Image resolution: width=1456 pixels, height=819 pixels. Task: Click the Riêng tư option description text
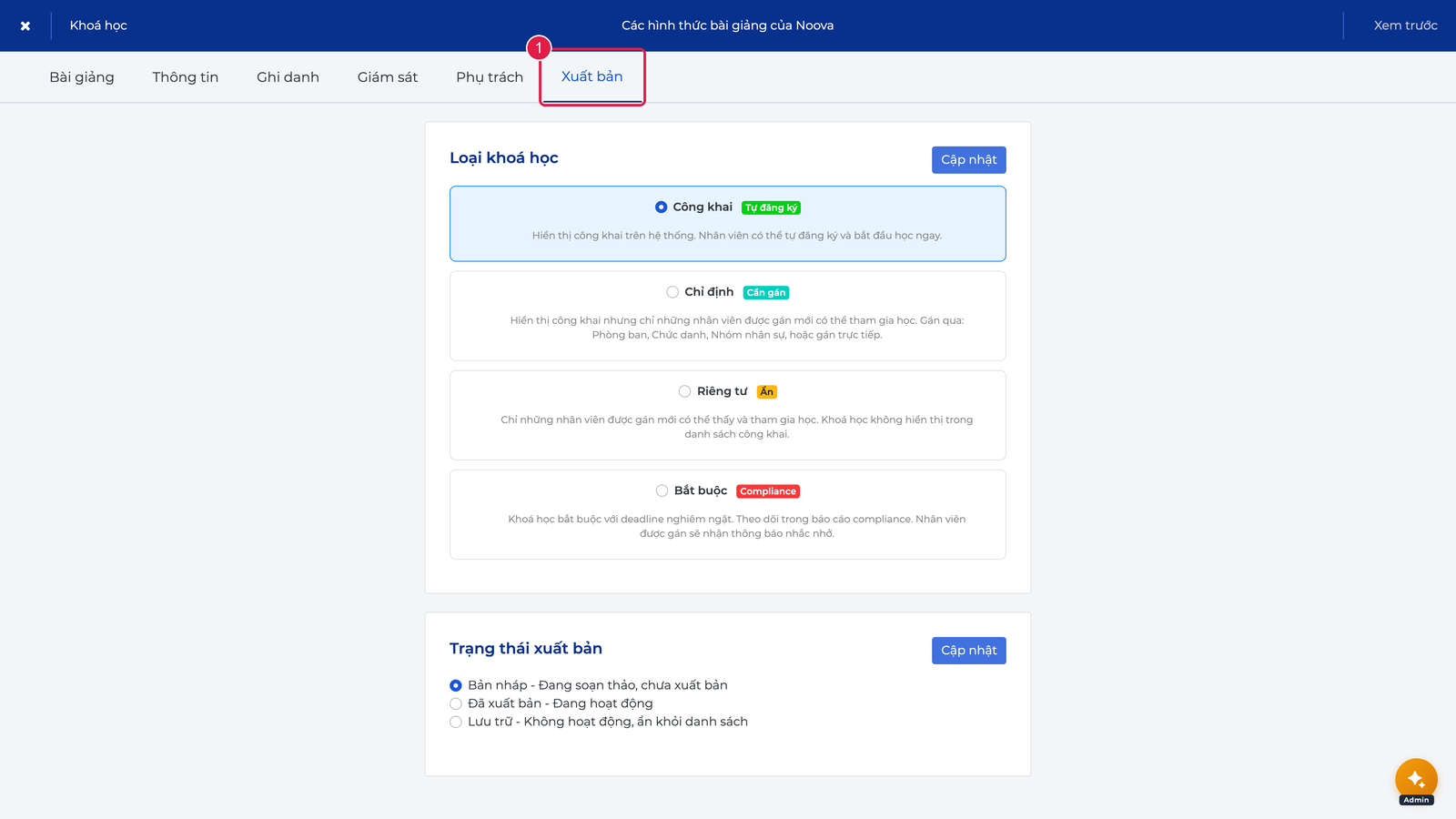(x=737, y=427)
